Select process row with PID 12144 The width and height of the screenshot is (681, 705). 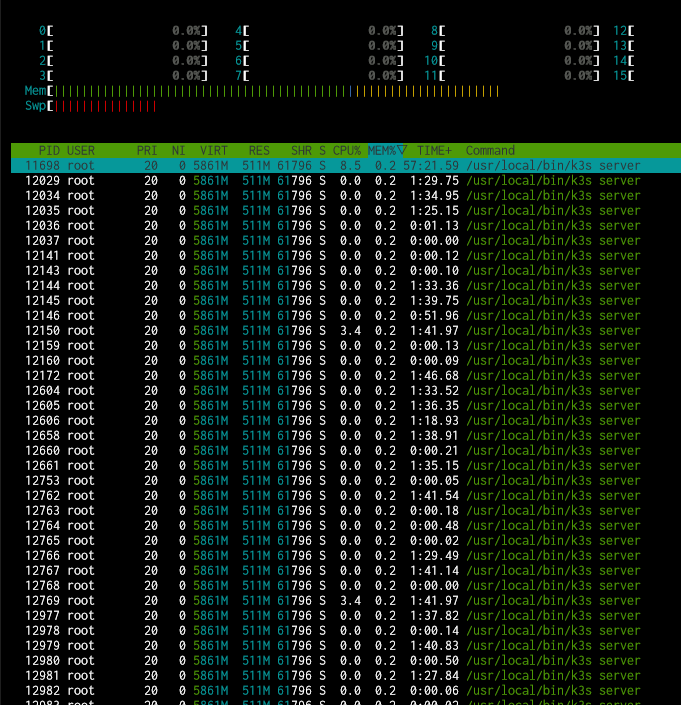click(346, 286)
